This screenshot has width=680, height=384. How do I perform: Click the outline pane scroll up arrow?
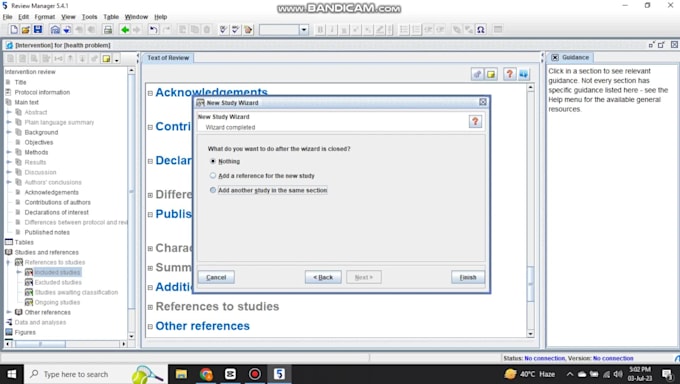click(x=131, y=70)
